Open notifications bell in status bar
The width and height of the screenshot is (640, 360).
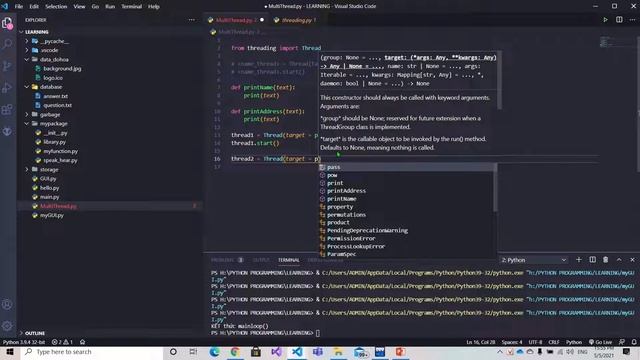pos(634,342)
